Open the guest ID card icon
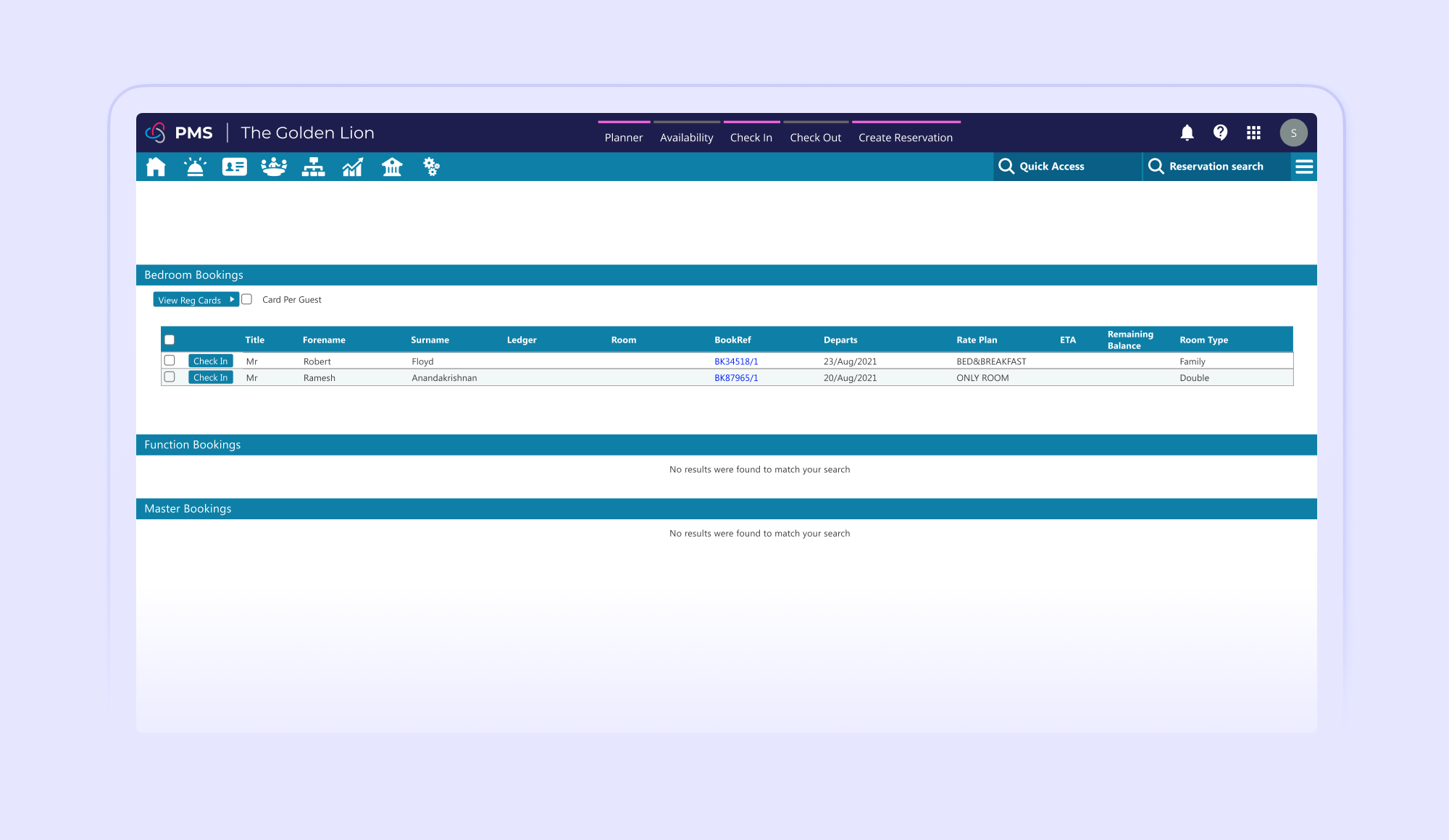 234,167
